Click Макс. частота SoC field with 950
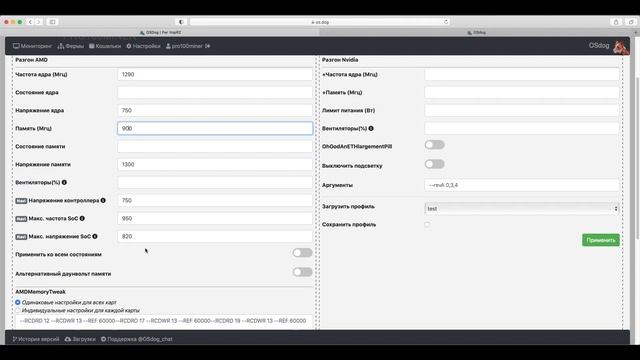This screenshot has height=360, width=640. (215, 218)
